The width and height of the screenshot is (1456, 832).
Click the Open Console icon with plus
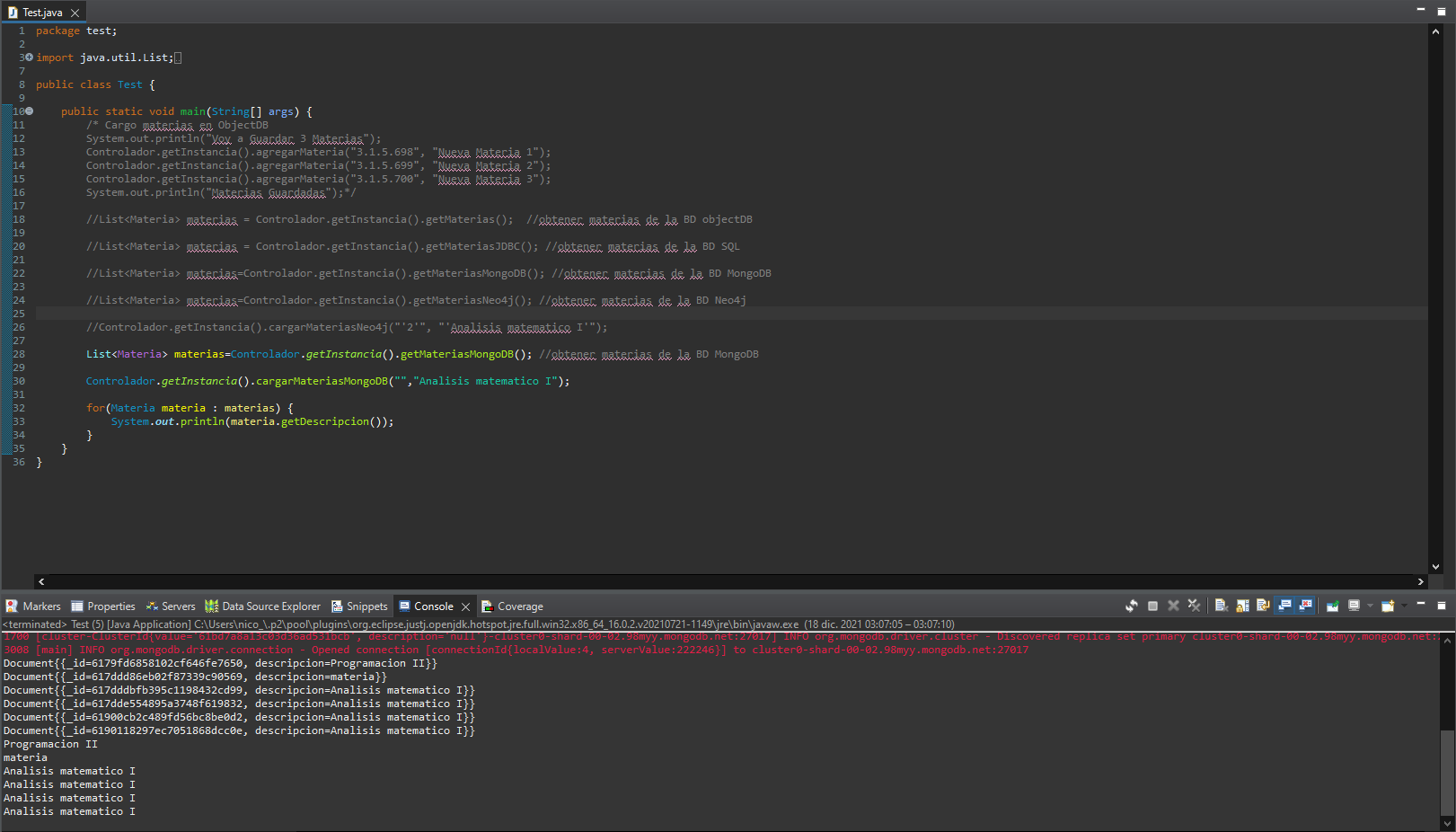[1388, 606]
